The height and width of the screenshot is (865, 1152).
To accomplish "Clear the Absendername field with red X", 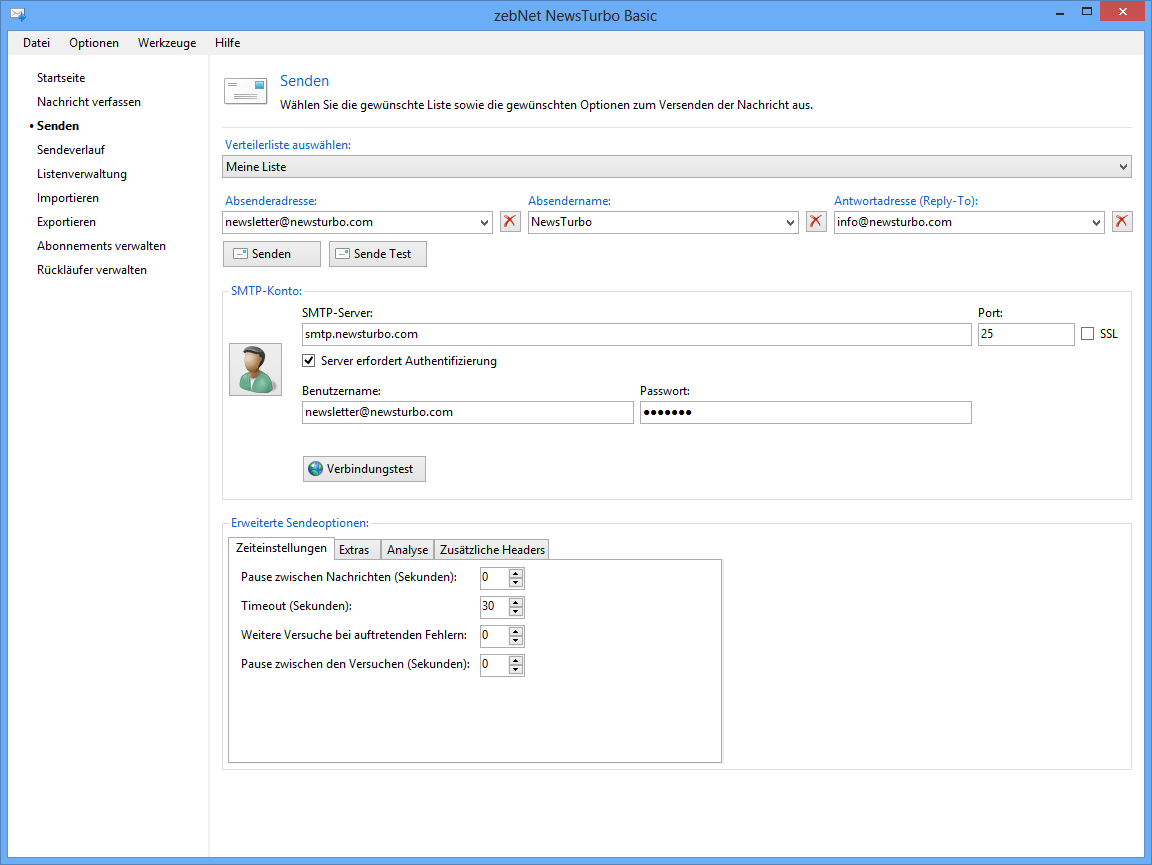I will 816,222.
